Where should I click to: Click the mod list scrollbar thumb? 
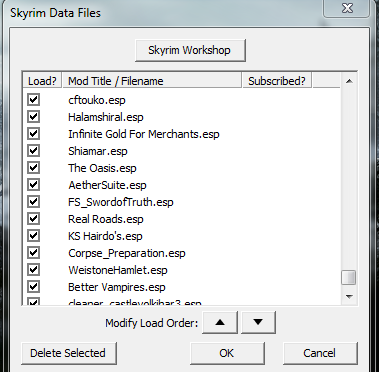[349, 277]
